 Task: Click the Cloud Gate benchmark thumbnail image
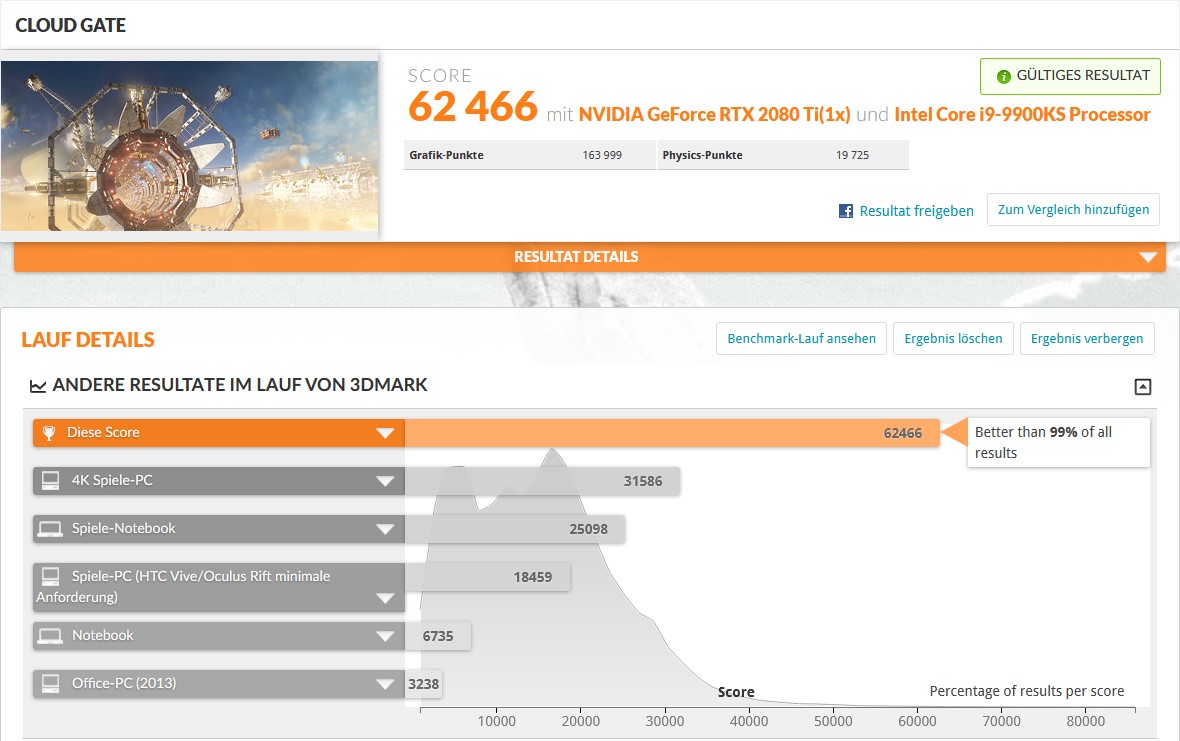click(190, 146)
